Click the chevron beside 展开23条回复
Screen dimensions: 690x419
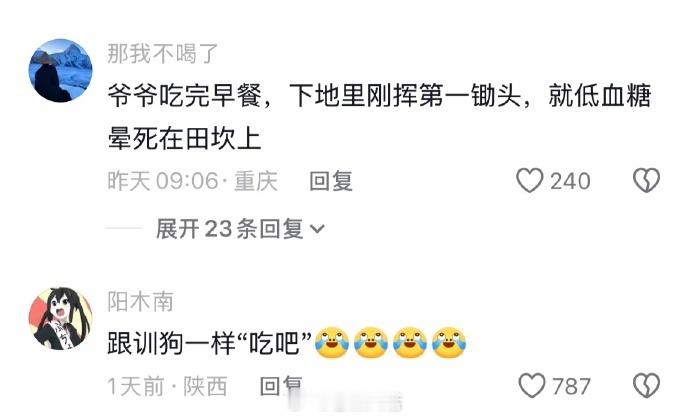pos(317,229)
